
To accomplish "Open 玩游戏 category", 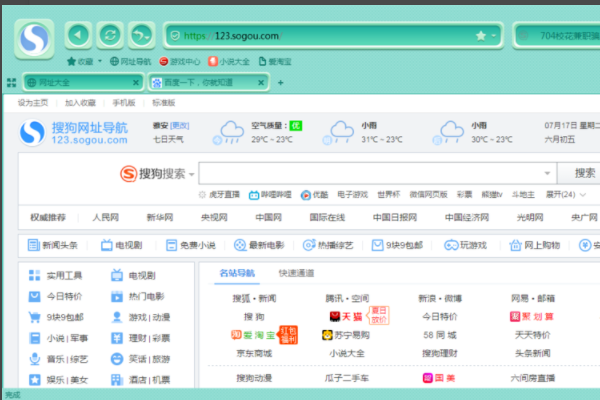I will pyautogui.click(x=465, y=245).
